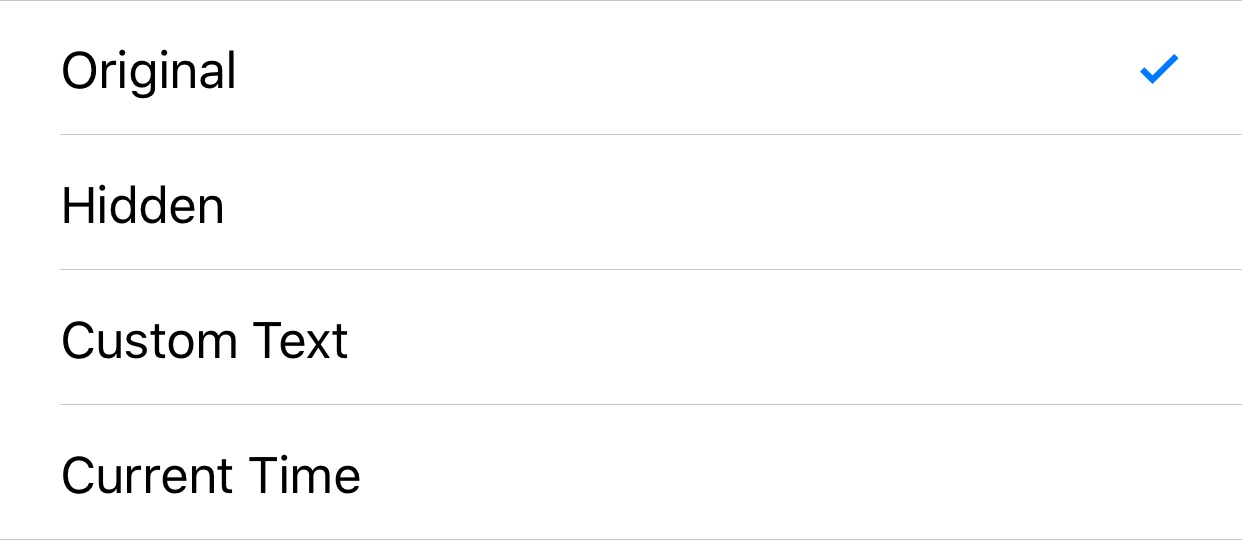Tap the Current Time label
The image size is (1242, 540).
(x=211, y=475)
